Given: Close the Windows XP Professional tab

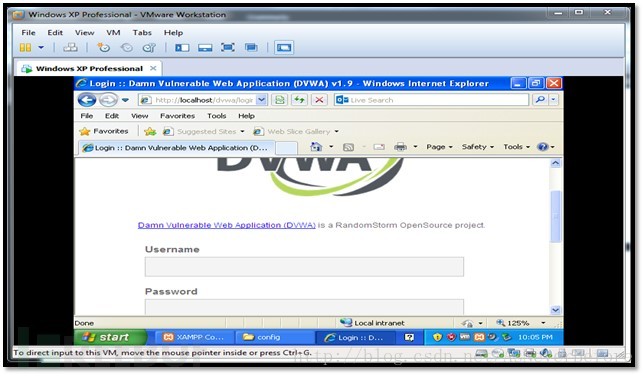Looking at the screenshot, I should (x=153, y=68).
